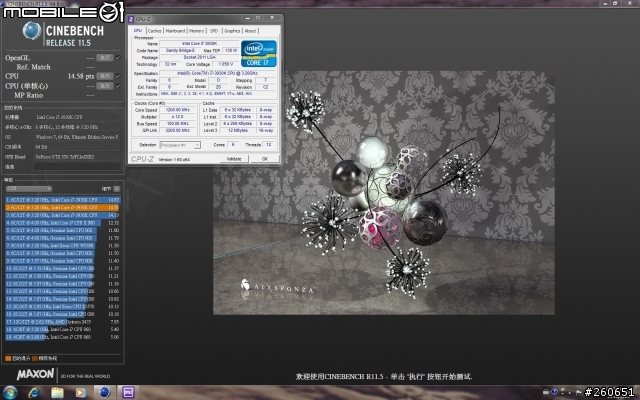This screenshot has width=640, height=400.
Task: Click the dark-orange identical system legend swatch
Action: tap(35, 358)
